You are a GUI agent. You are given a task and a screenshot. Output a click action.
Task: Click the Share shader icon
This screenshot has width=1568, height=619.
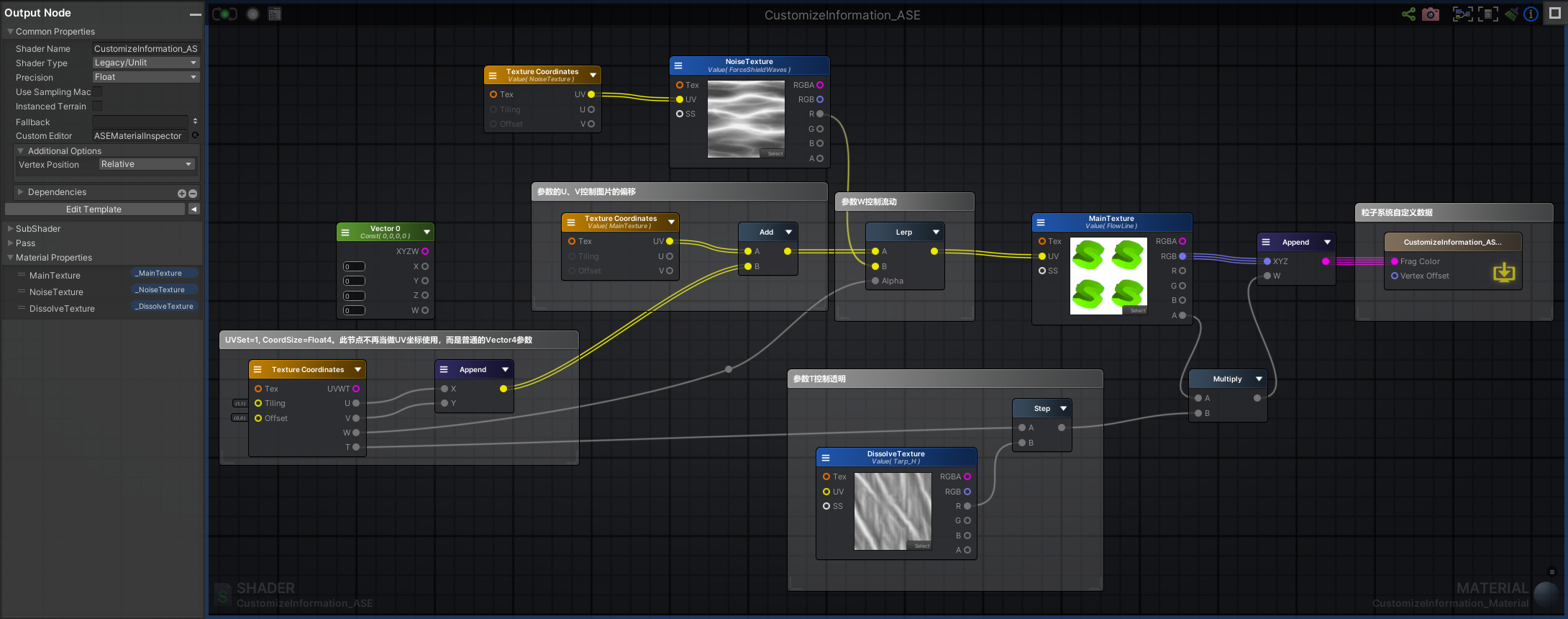coord(1408,14)
